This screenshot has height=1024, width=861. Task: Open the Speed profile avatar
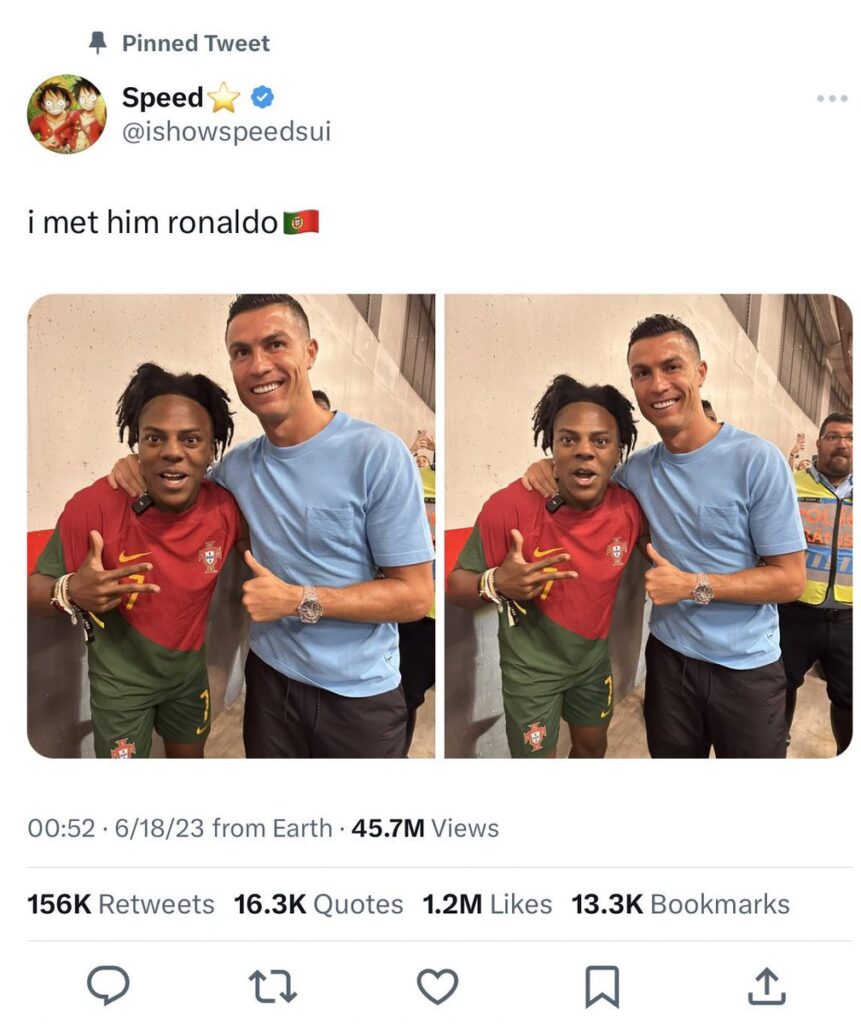pyautogui.click(x=66, y=114)
